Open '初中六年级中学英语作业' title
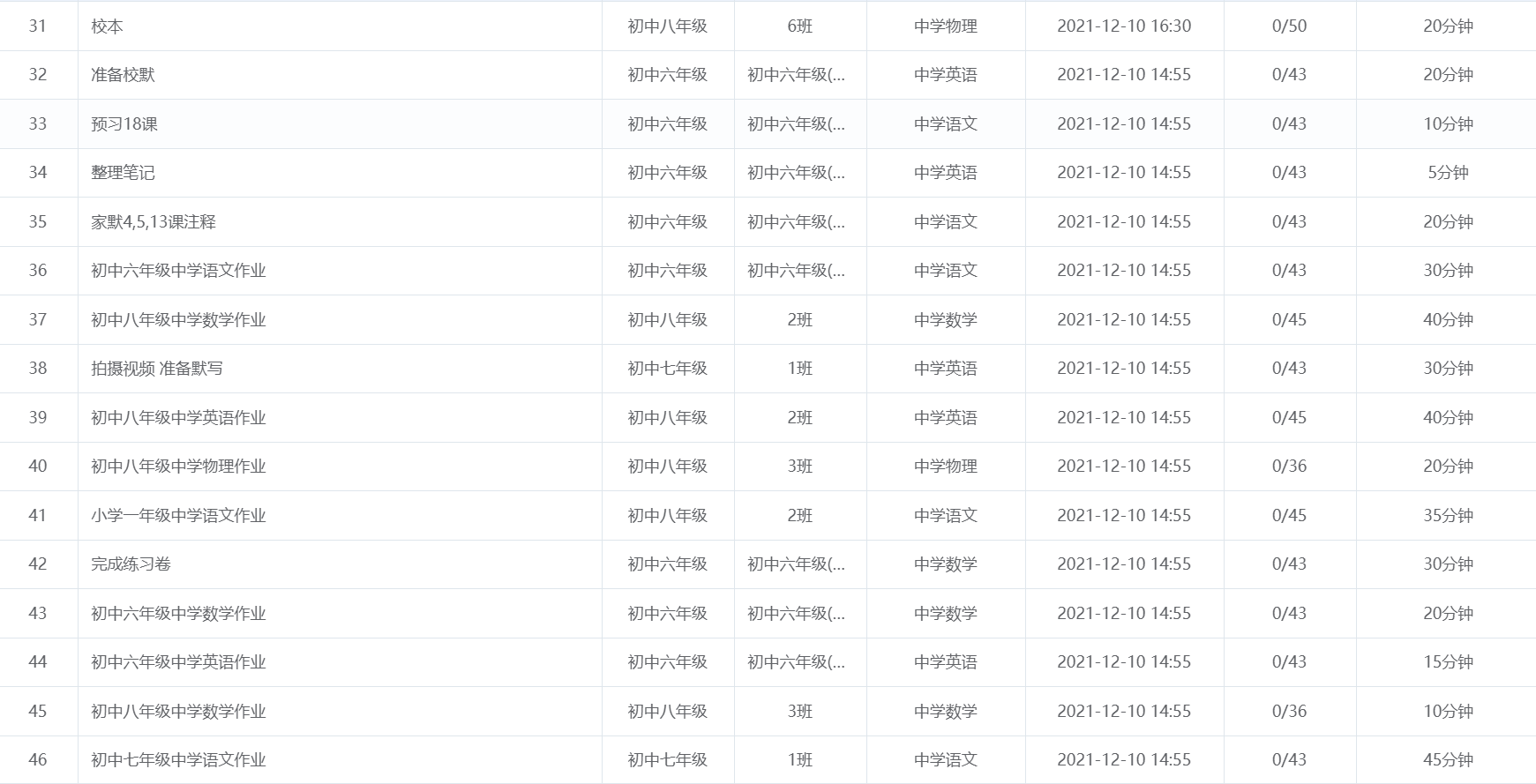This screenshot has width=1536, height=784. coord(178,662)
